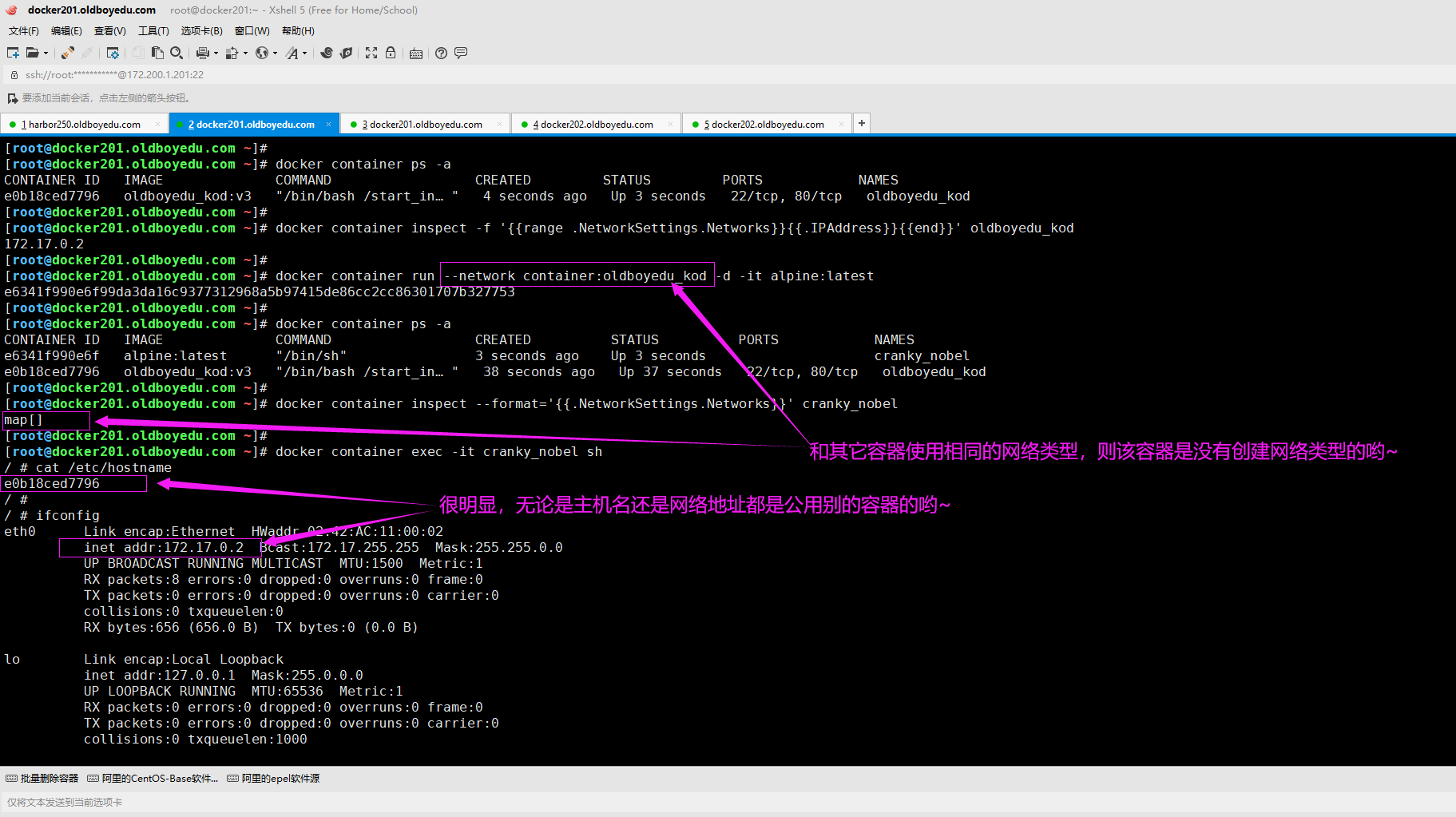This screenshot has width=1456, height=817.
Task: Open the 查看(V) menu
Action: 109,31
